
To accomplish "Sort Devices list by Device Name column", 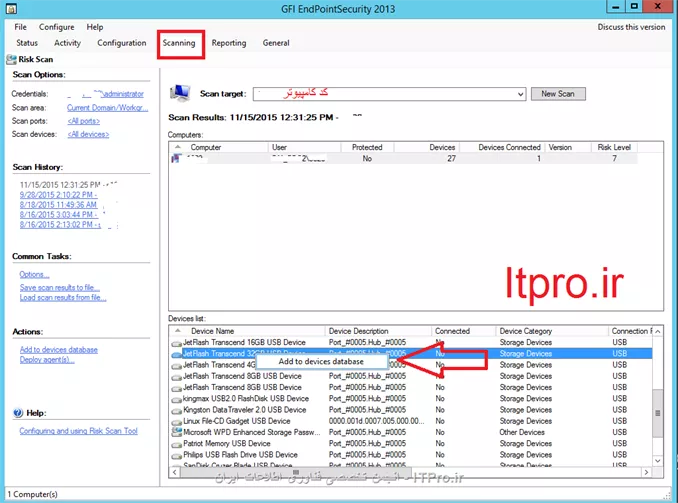I will point(212,331).
